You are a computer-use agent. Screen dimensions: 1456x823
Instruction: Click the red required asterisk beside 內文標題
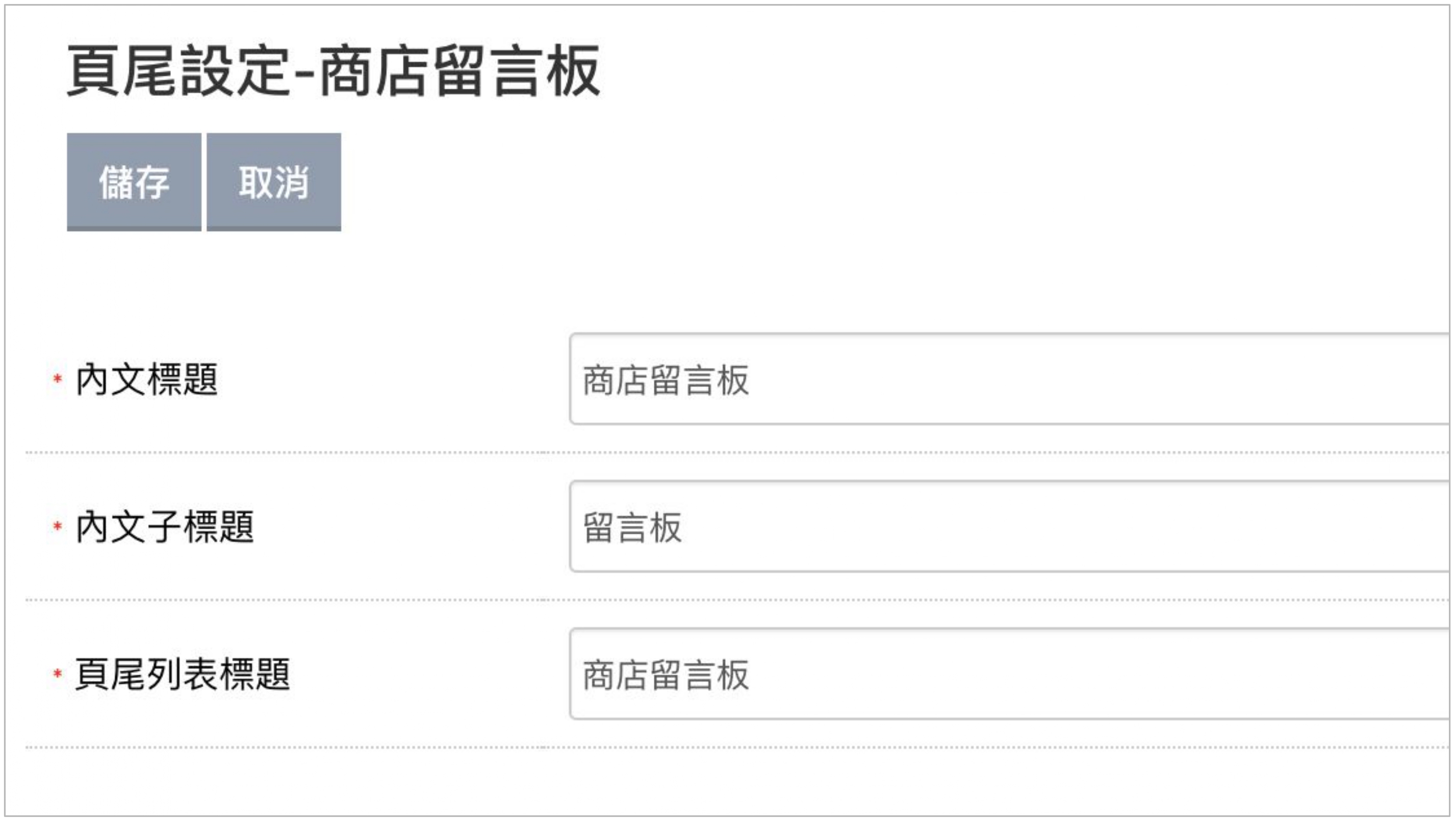[57, 378]
